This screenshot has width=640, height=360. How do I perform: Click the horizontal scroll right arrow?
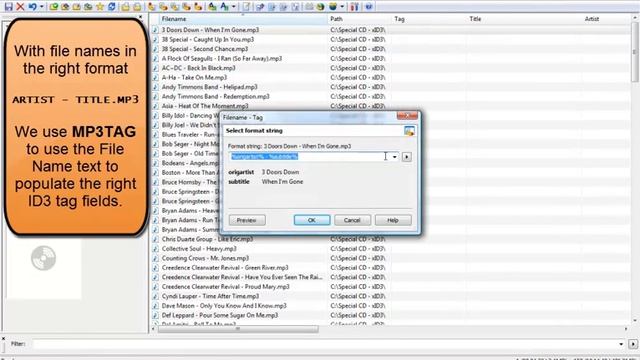click(x=626, y=329)
